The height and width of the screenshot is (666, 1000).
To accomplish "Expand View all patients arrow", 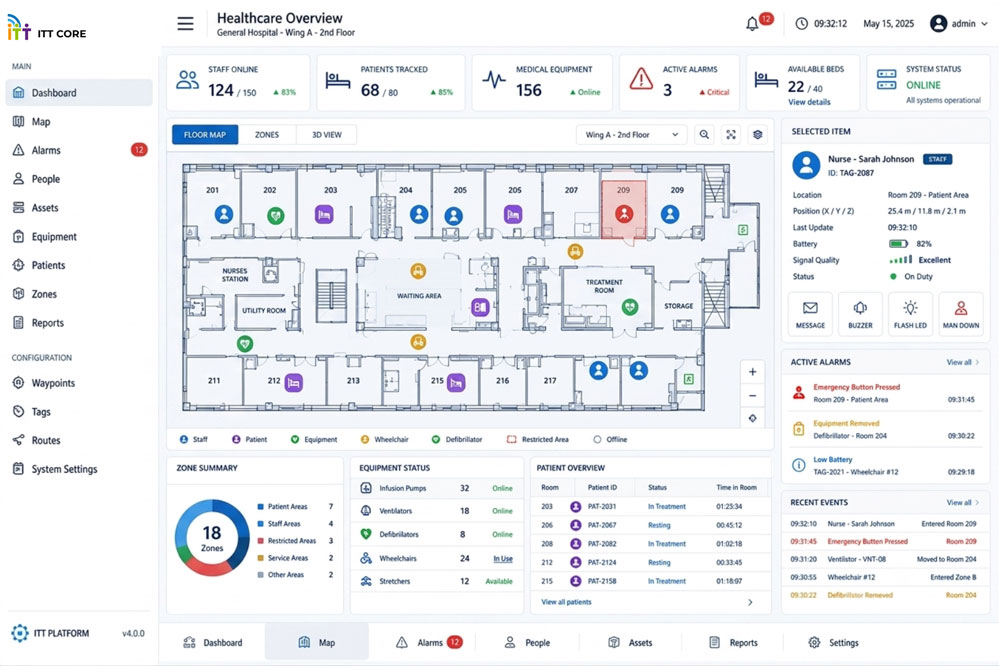I will tap(750, 602).
